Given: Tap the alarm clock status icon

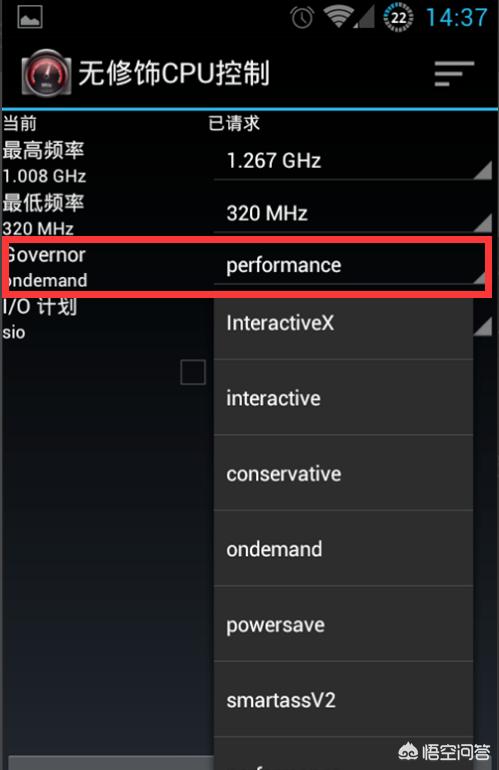Looking at the screenshot, I should coord(302,18).
